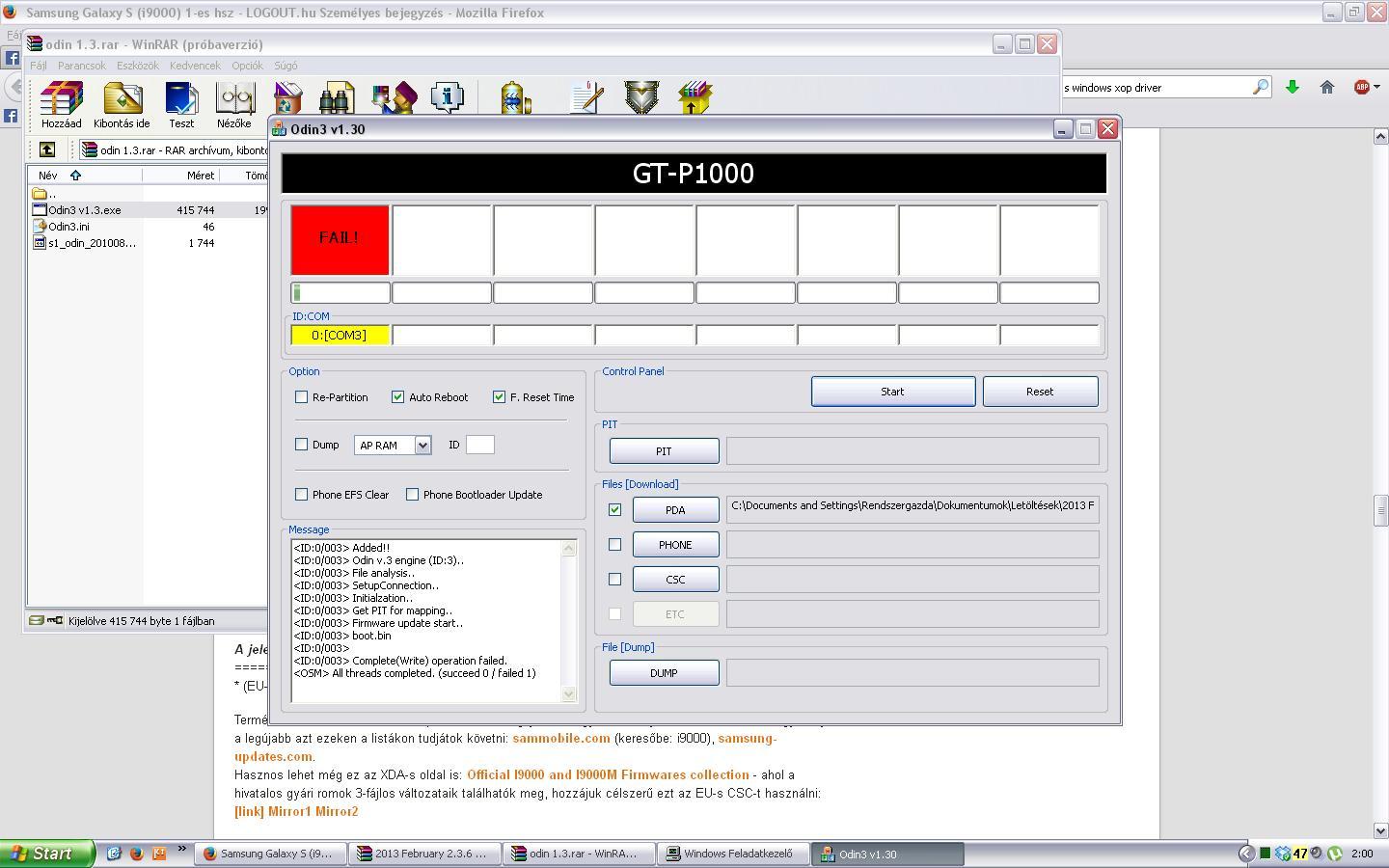Screen dimensions: 1389x868
Task: Click the SFX archive box icon in WinRAR toolbar
Action: 694,99
